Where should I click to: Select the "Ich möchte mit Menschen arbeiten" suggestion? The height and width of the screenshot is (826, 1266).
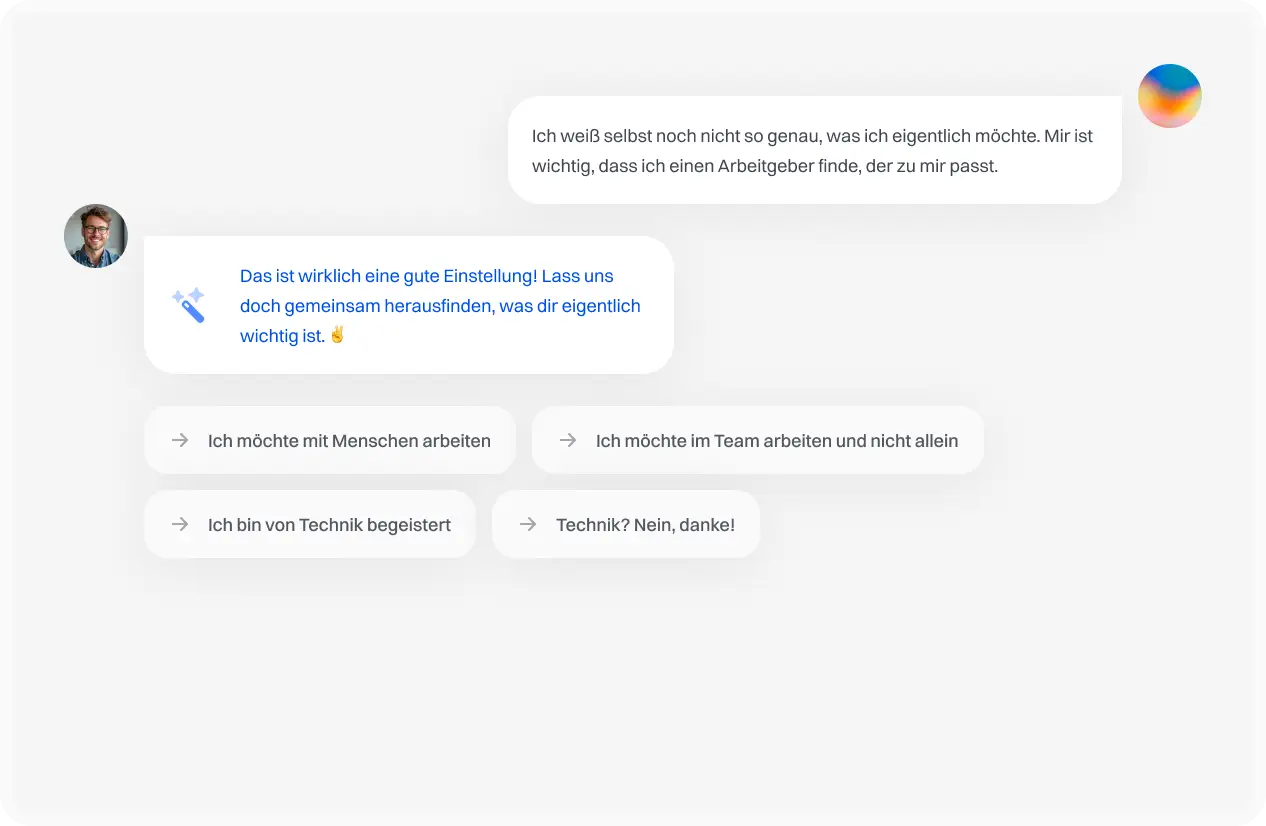click(x=349, y=440)
